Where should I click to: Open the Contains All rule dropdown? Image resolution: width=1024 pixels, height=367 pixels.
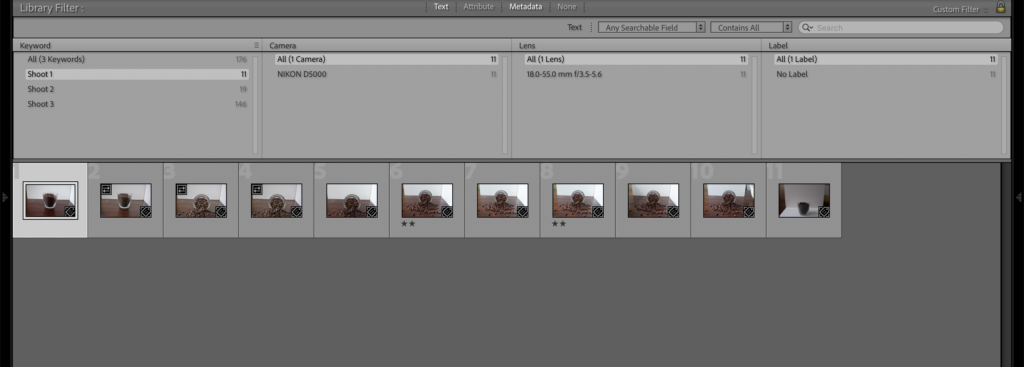(751, 27)
